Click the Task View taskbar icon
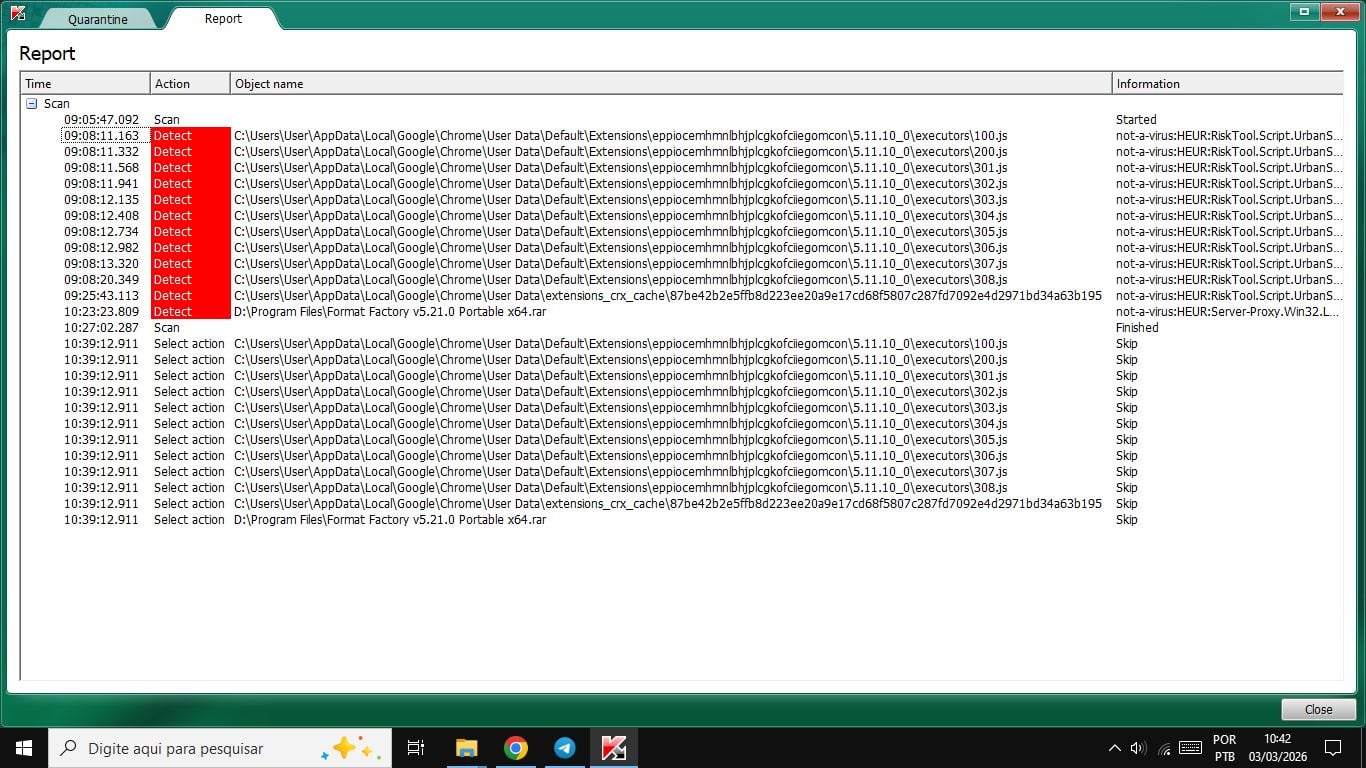The image size is (1366, 768). click(416, 748)
